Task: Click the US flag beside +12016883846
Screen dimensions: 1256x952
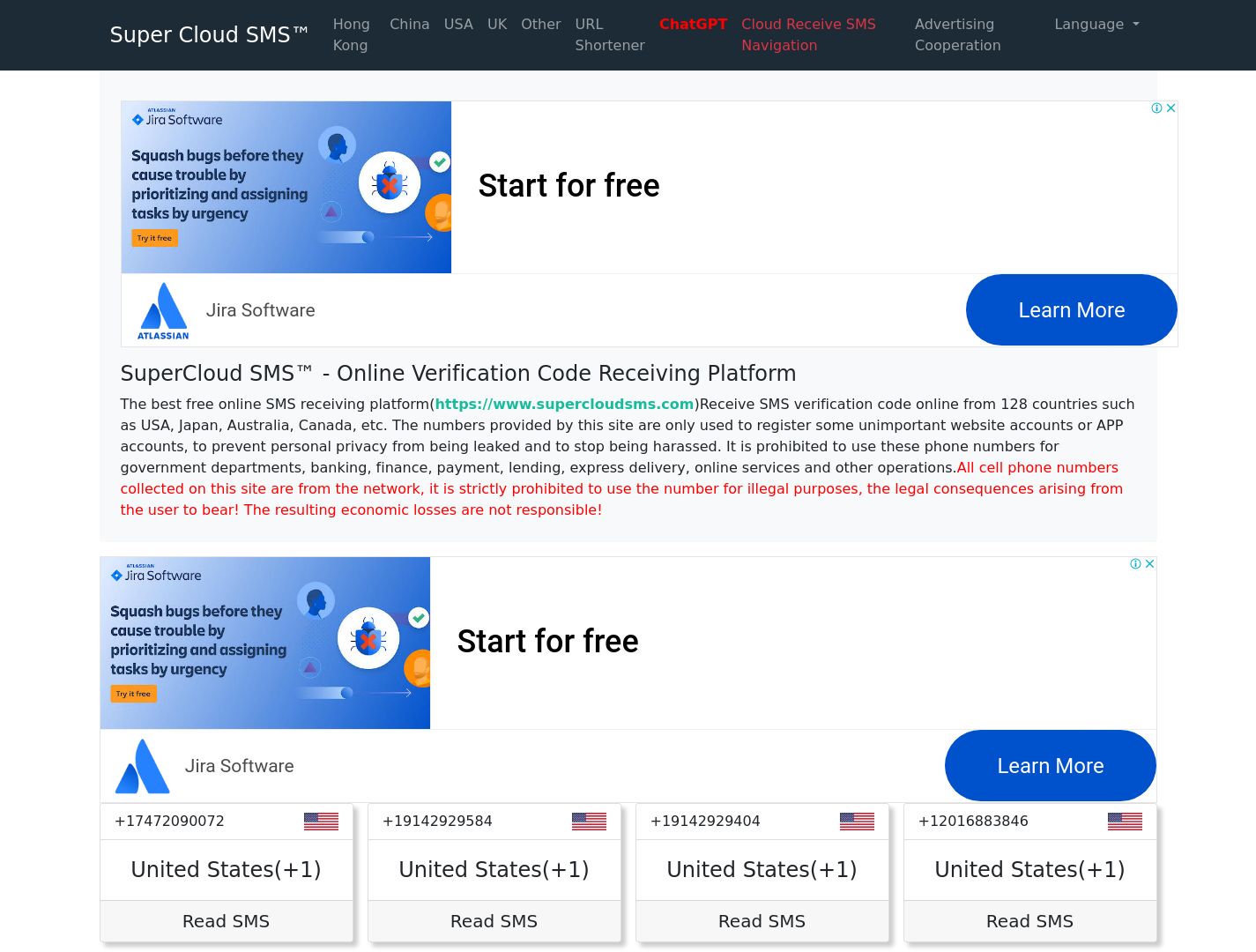Action: [x=1125, y=821]
